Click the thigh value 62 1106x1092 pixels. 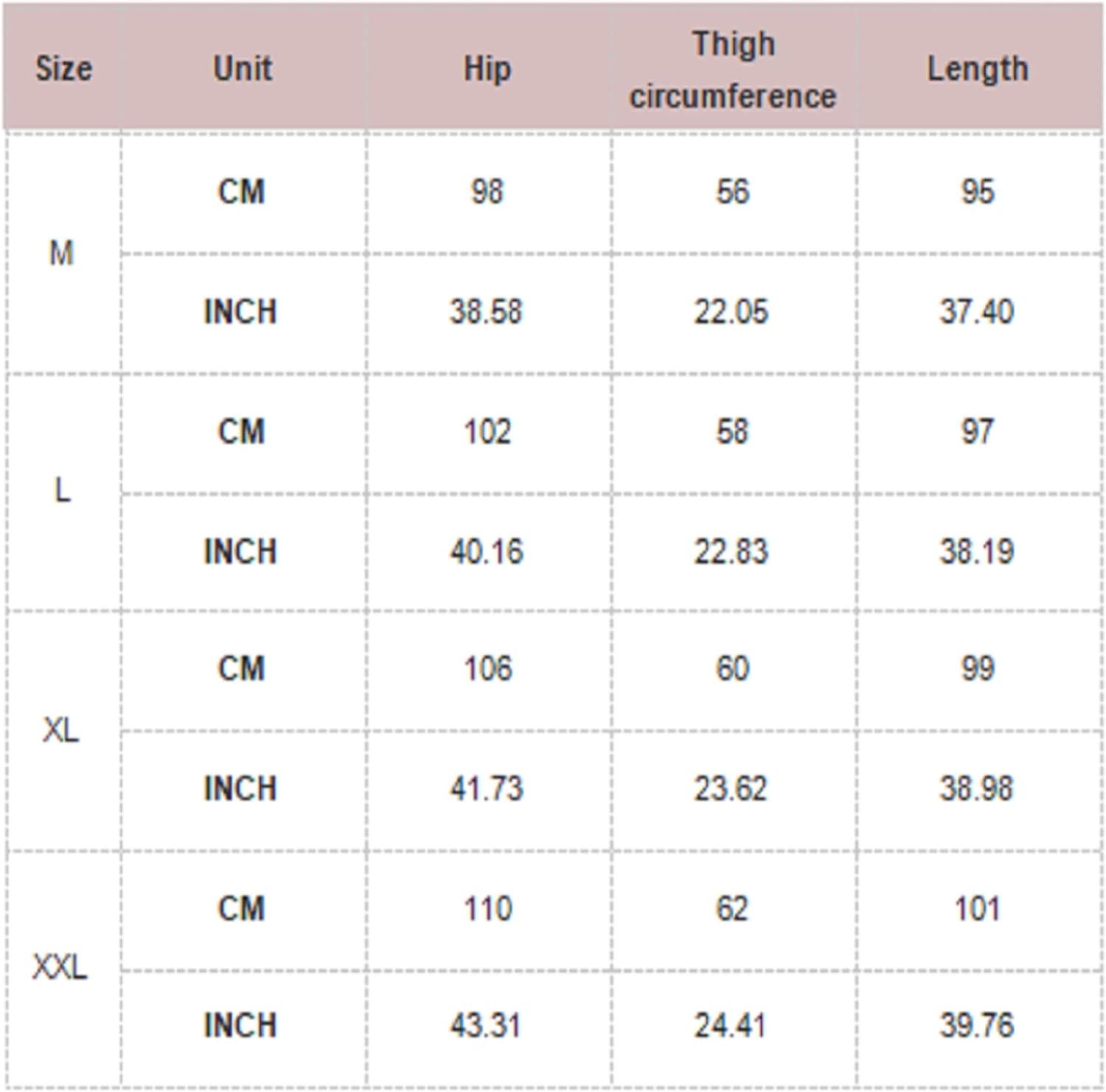(x=732, y=908)
